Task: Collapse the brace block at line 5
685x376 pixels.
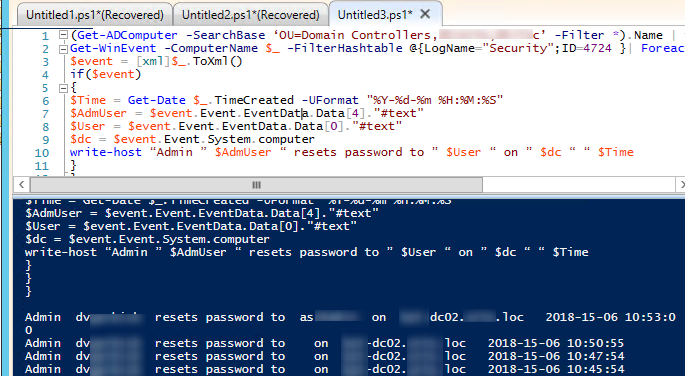Action: tap(63, 88)
